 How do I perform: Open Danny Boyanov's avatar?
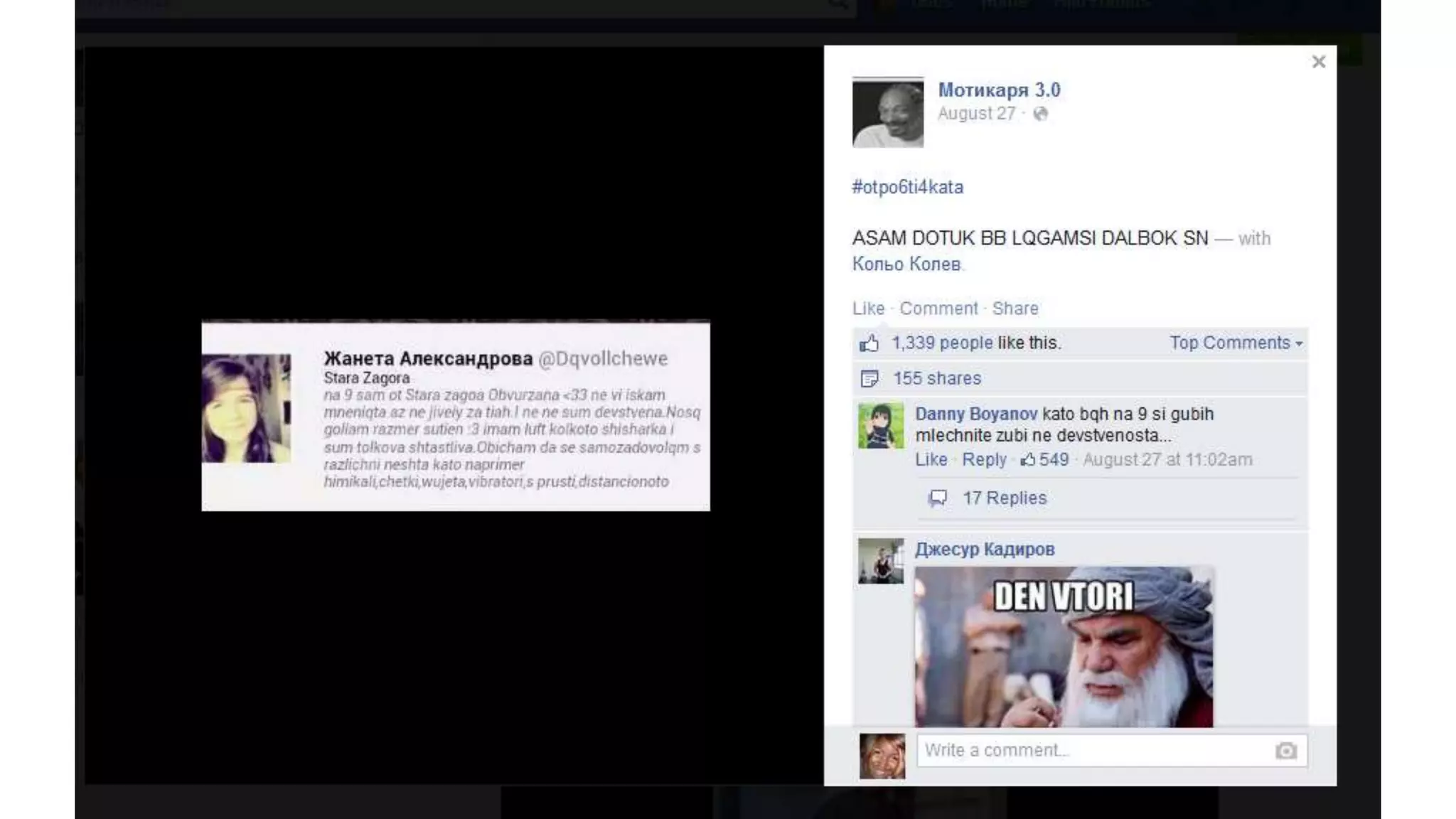(880, 426)
